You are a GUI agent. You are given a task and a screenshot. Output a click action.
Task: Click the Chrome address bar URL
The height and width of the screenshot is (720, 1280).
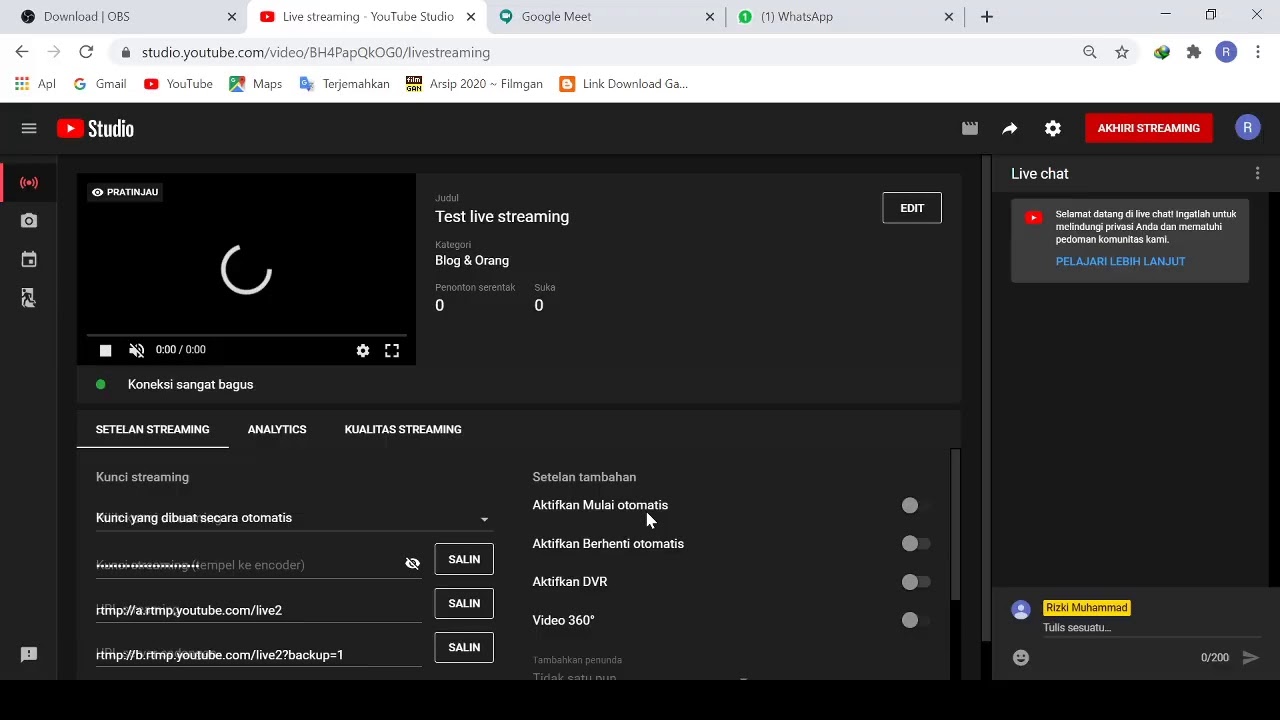(316, 52)
